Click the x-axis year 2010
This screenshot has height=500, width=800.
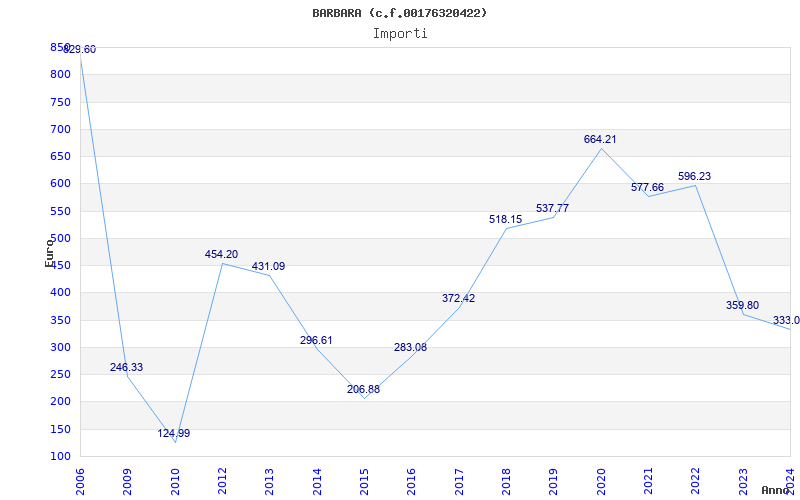175,482
